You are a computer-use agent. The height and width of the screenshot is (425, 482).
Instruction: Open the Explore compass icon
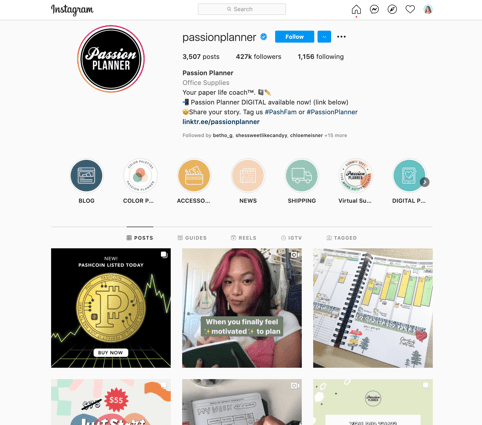point(392,9)
